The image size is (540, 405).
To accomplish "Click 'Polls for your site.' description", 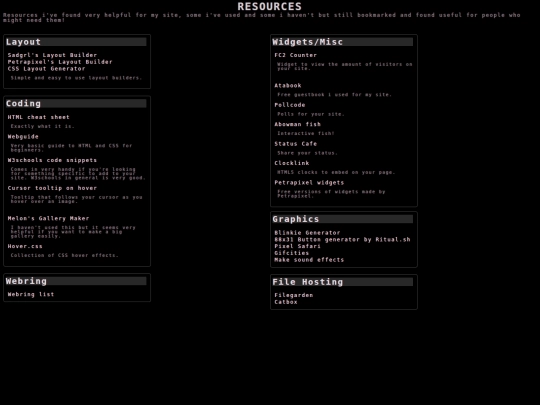I will point(311,114).
